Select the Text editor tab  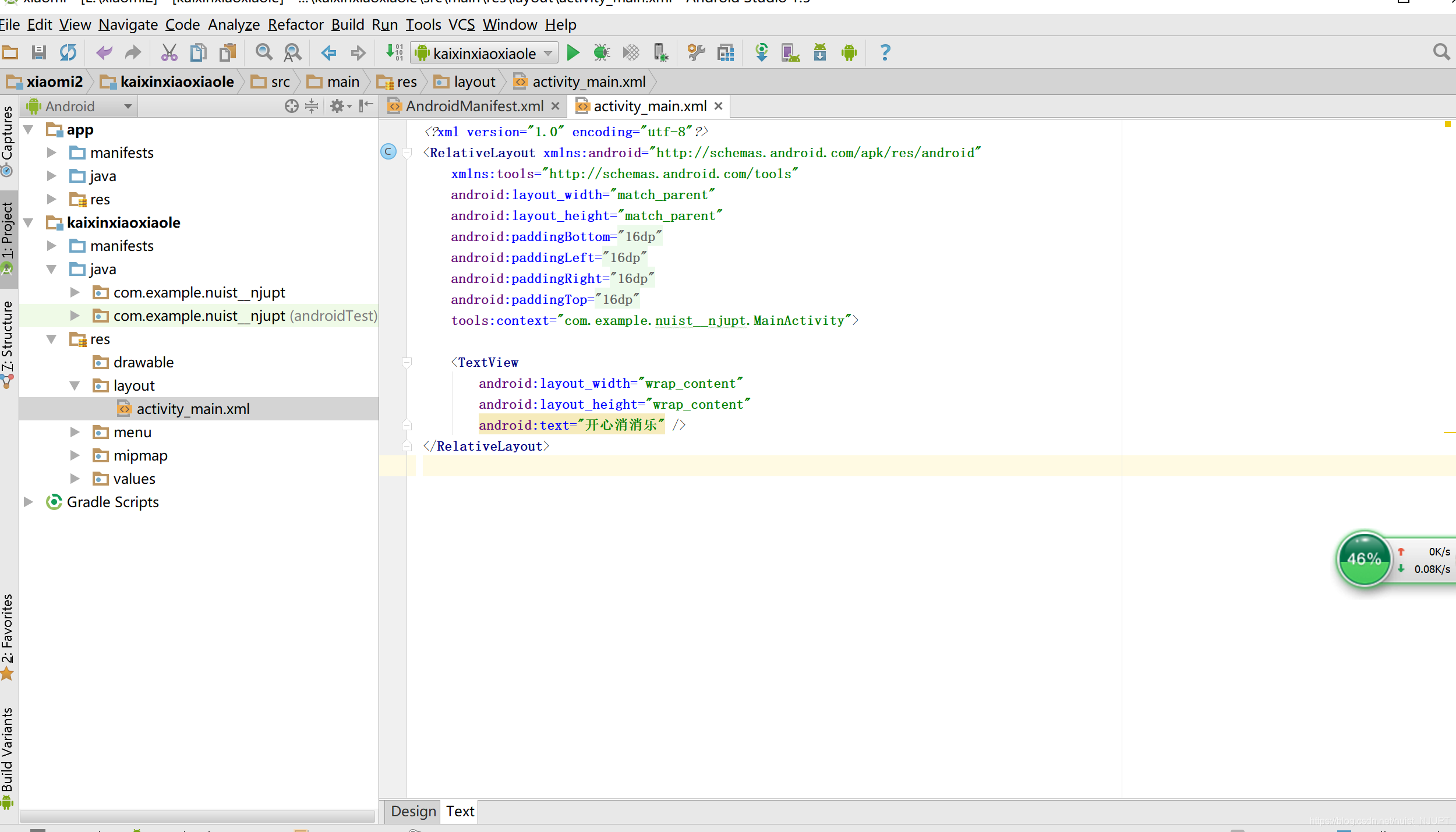(x=460, y=811)
